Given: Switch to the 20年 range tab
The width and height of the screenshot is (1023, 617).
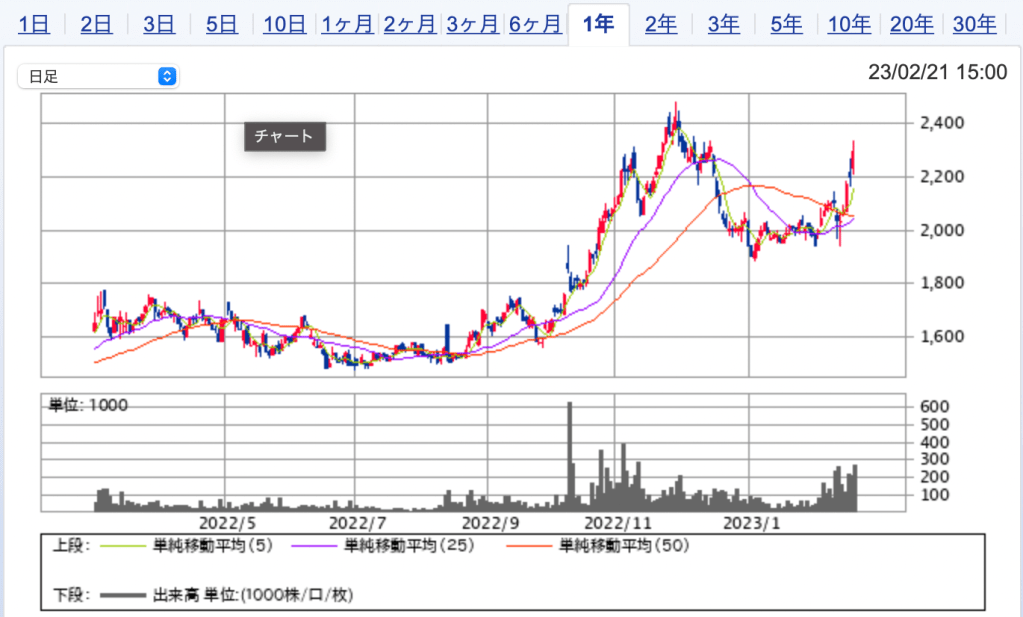Looking at the screenshot, I should coord(912,24).
